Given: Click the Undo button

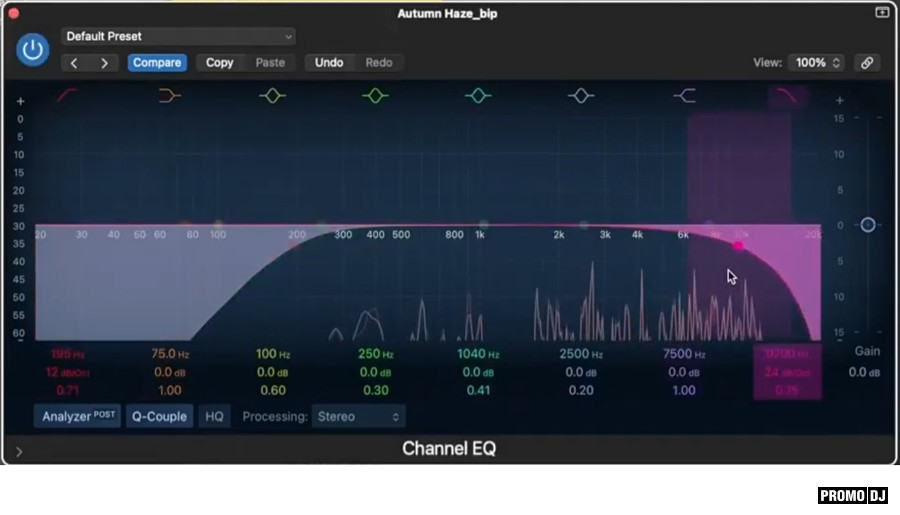Looking at the screenshot, I should (329, 62).
